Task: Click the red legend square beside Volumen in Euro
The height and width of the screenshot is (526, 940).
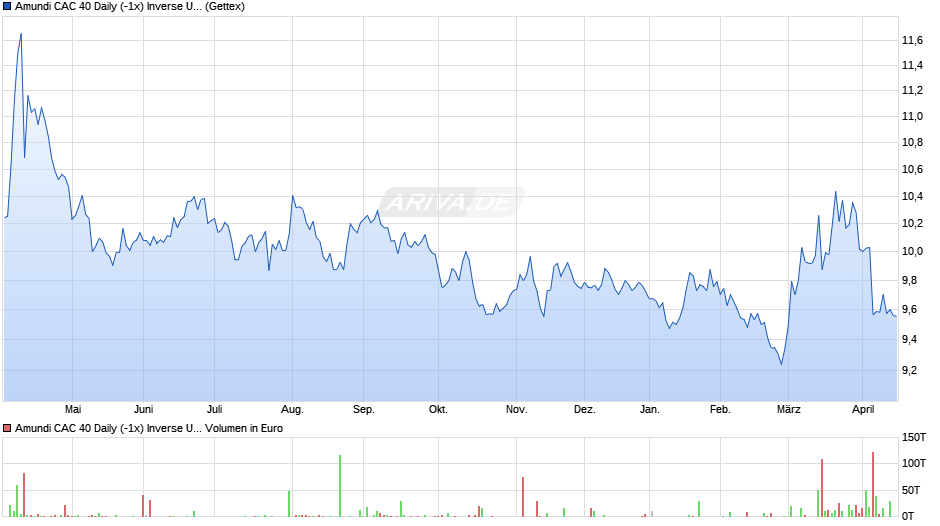Action: click(7, 428)
